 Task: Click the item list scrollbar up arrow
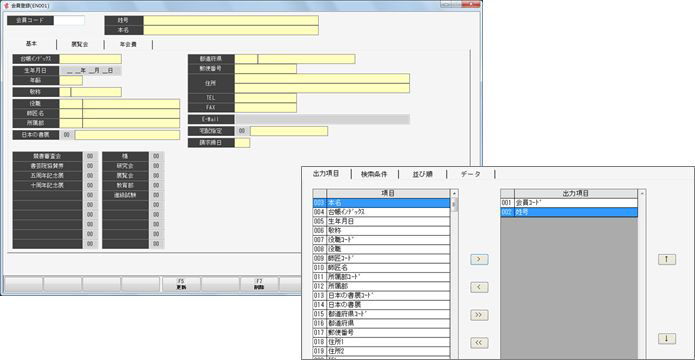(454, 193)
